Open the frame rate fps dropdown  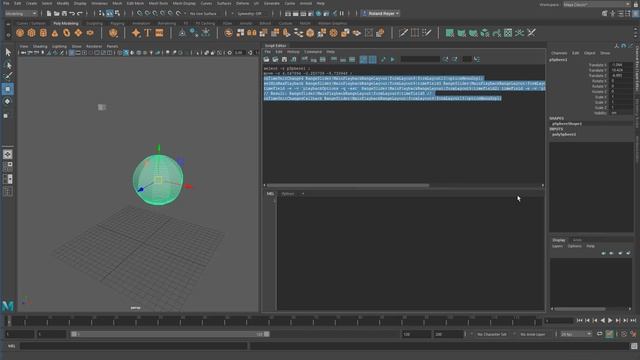pos(576,334)
